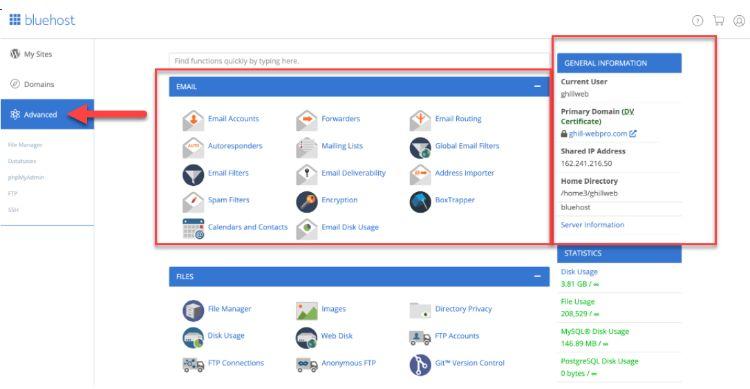750x389 pixels.
Task: Collapse the FILES section with minus
Action: tap(537, 277)
